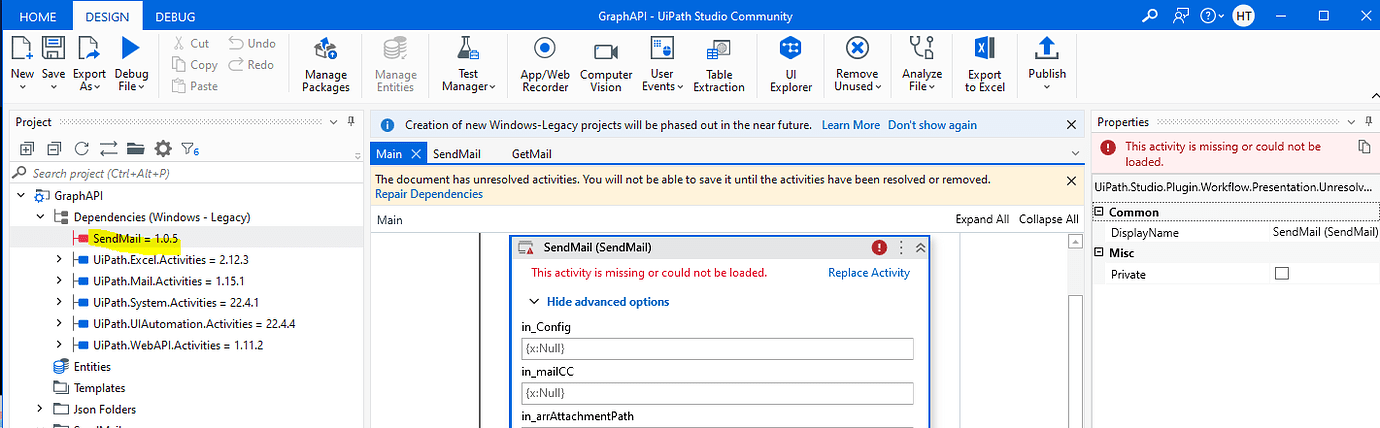Open Manage Packages
Viewport: 1380px width, 428px height.
point(326,65)
